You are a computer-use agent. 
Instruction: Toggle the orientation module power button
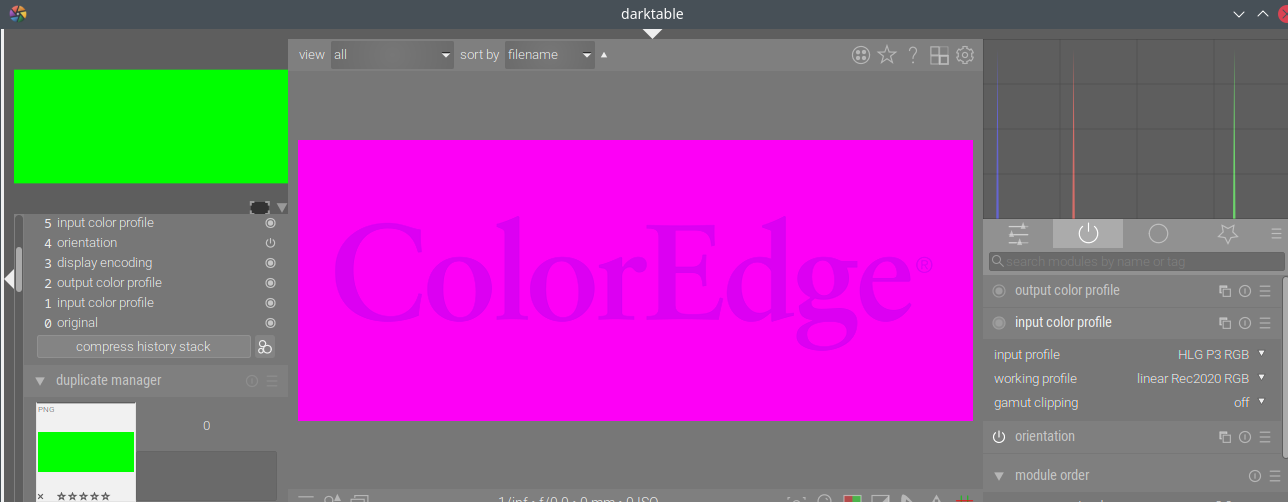pos(999,437)
